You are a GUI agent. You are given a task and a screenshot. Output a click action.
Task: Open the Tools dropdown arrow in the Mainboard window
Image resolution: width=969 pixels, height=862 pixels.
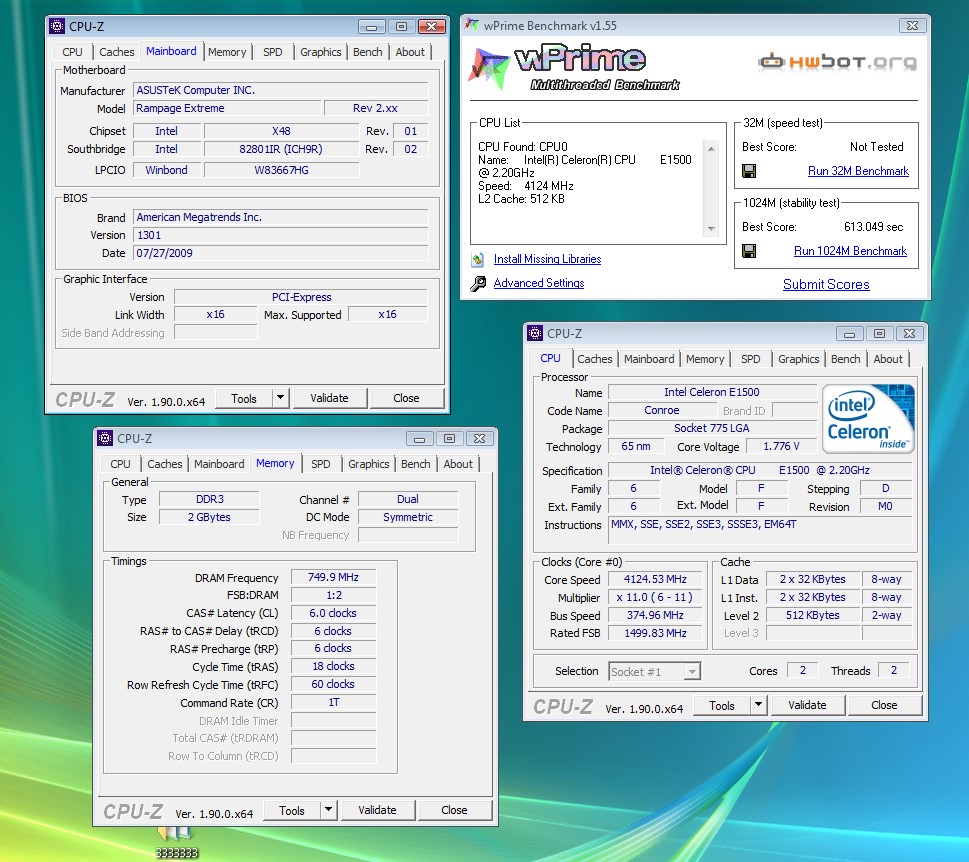[281, 398]
